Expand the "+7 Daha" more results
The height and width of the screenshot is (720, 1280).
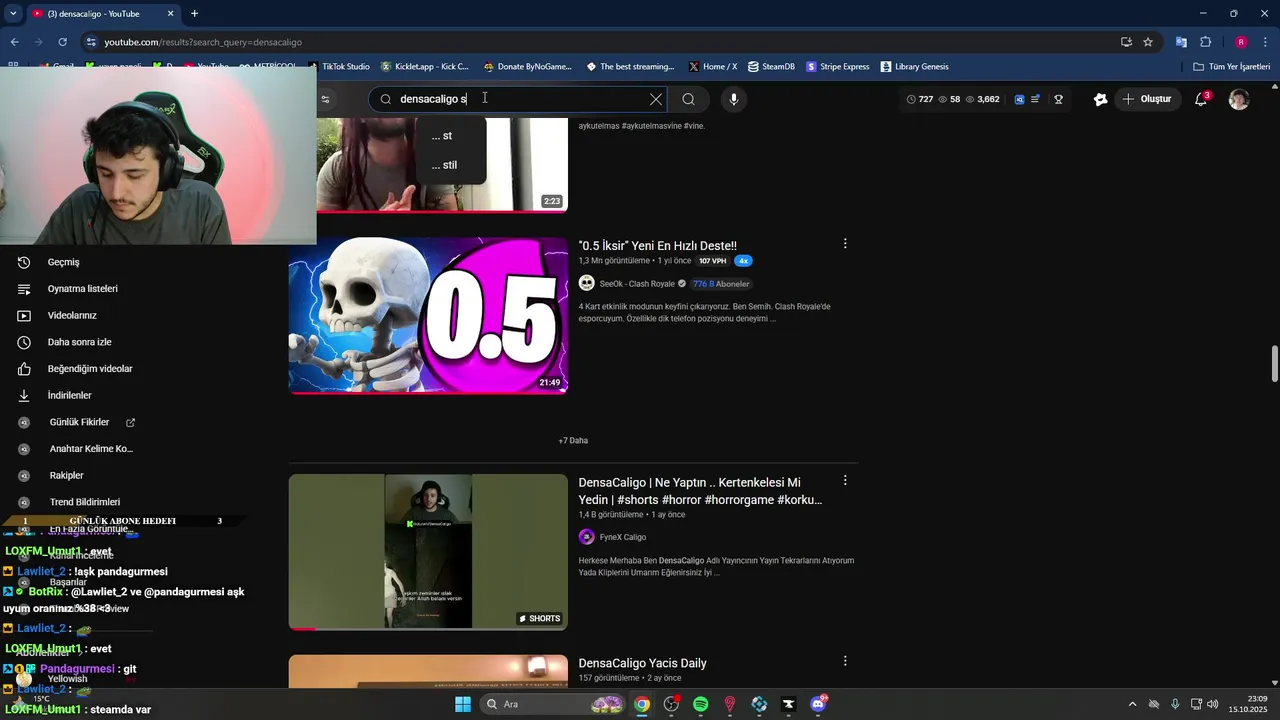point(573,441)
